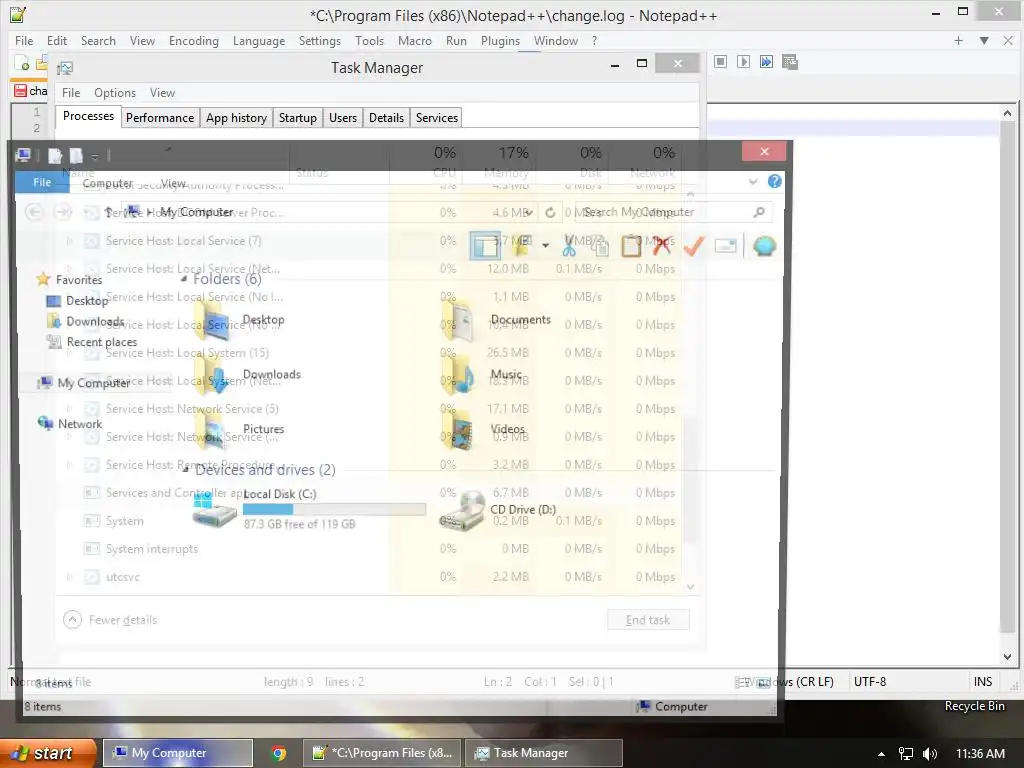Click the INS indicator in Notepad++ status bar
The image size is (1024, 768).
pos(982,681)
